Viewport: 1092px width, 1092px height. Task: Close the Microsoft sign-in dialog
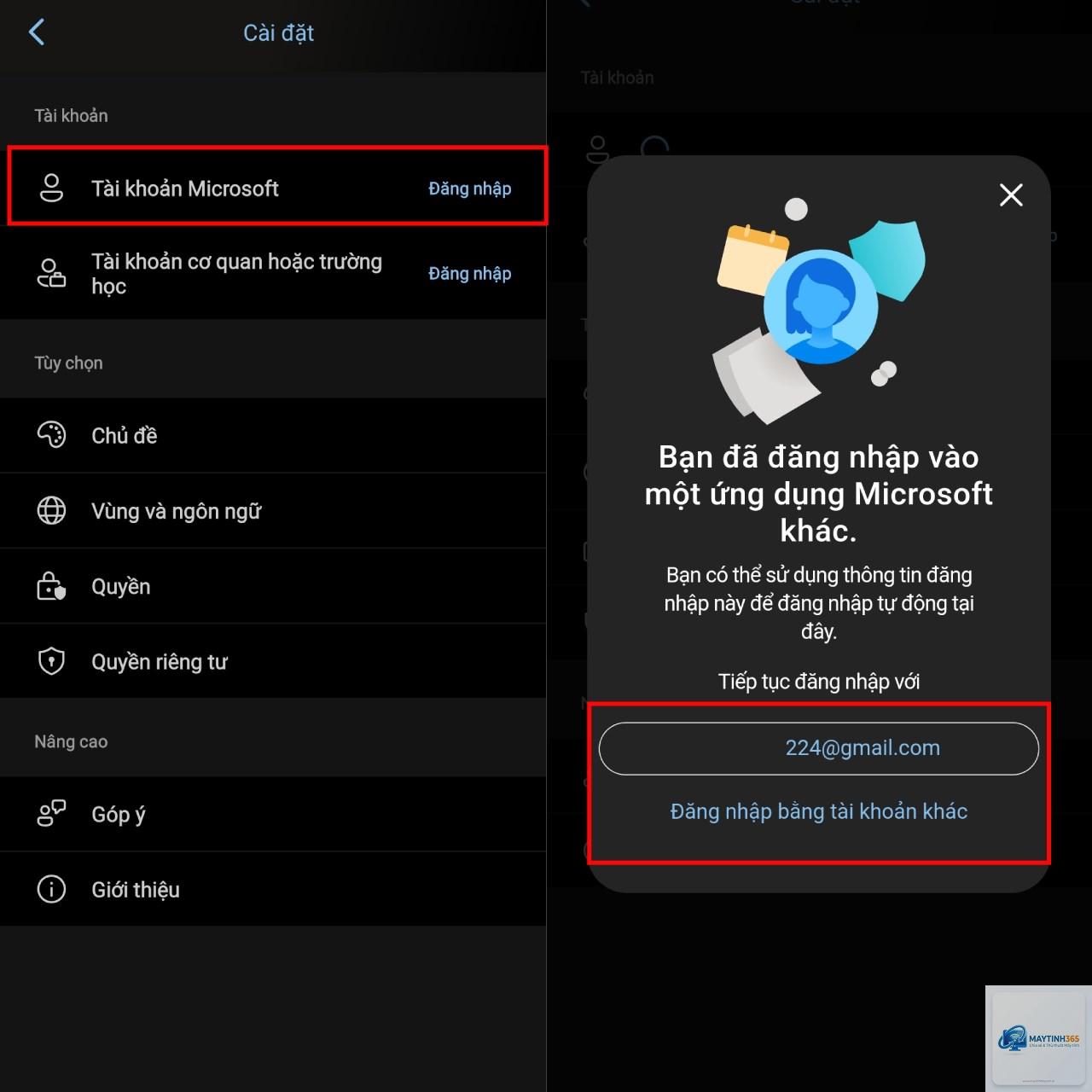(1011, 195)
